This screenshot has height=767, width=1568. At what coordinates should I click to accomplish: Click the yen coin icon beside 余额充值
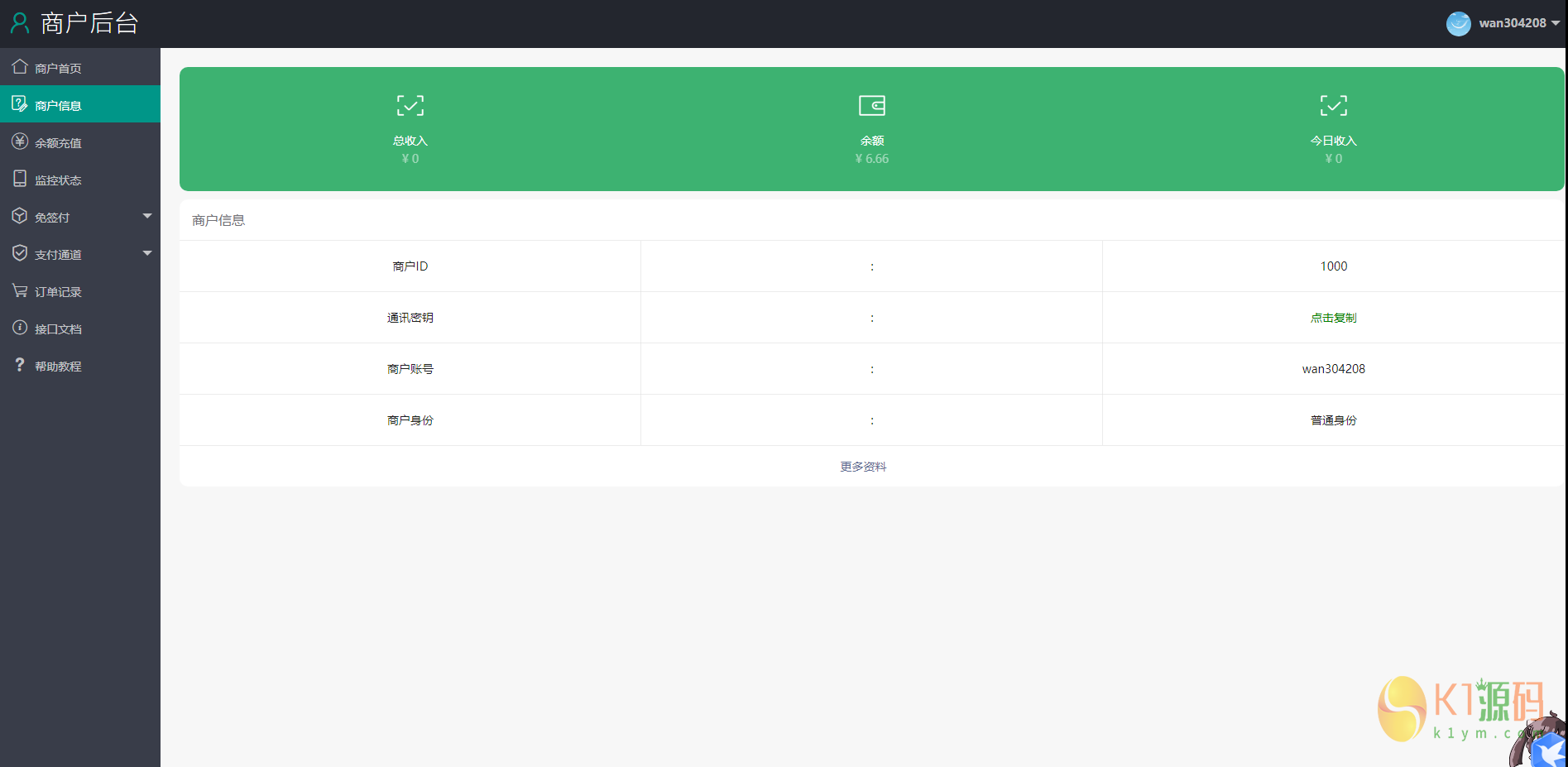coord(20,141)
